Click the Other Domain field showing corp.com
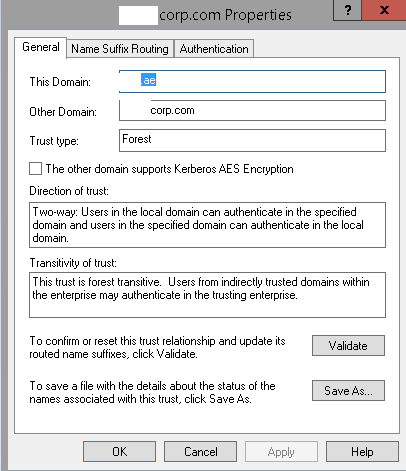The image size is (406, 471). tap(252, 111)
